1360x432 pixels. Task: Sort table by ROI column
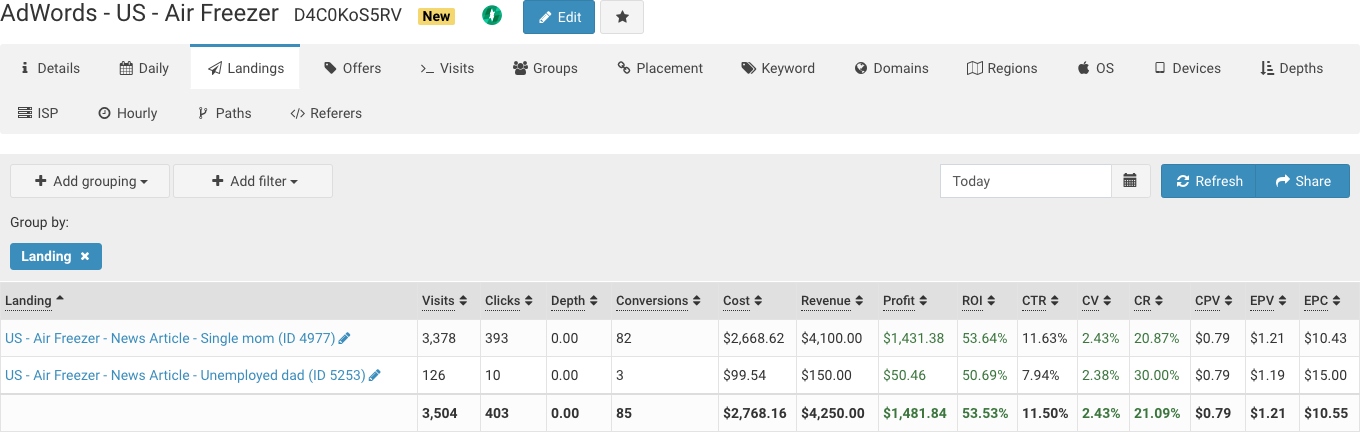(x=981, y=300)
